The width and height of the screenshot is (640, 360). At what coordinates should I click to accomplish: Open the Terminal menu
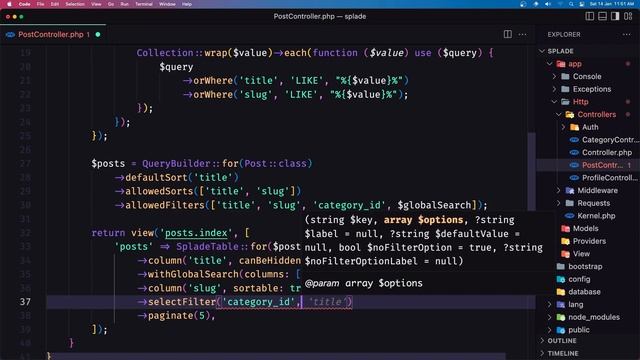click(144, 4)
